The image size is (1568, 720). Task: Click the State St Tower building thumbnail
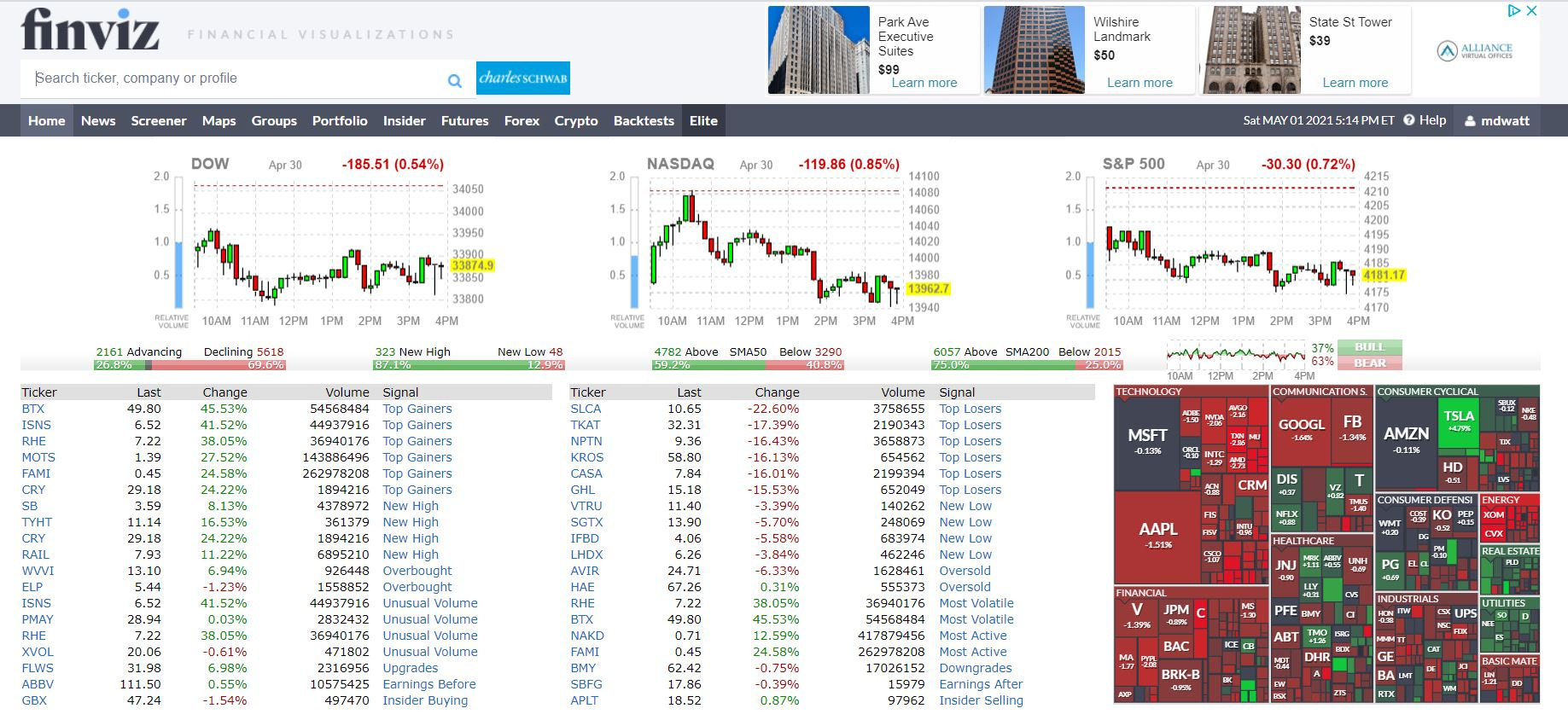coord(1251,49)
